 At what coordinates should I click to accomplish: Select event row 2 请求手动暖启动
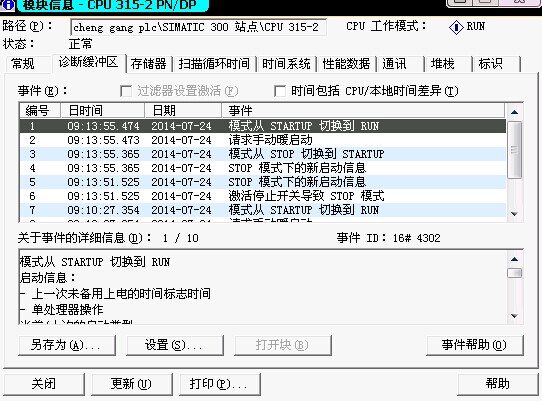click(x=263, y=140)
